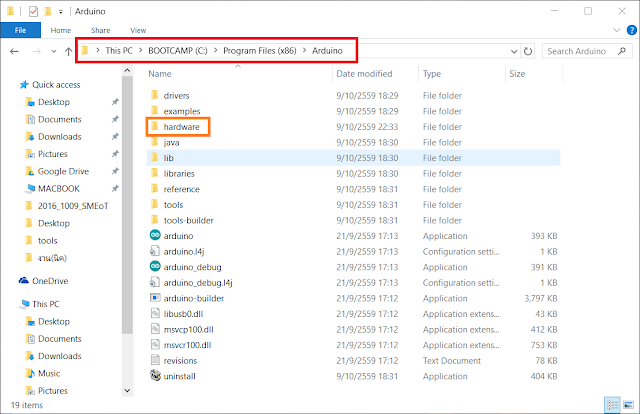Switch to Details view layout button
Image resolution: width=640 pixels, height=414 pixels.
point(612,405)
